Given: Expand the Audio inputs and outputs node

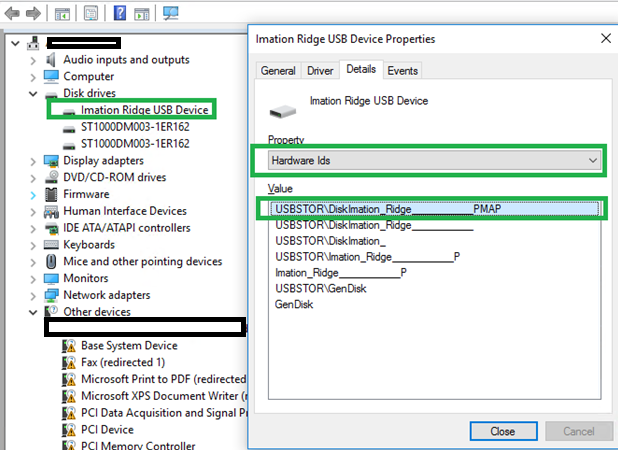Looking at the screenshot, I should pyautogui.click(x=33, y=60).
